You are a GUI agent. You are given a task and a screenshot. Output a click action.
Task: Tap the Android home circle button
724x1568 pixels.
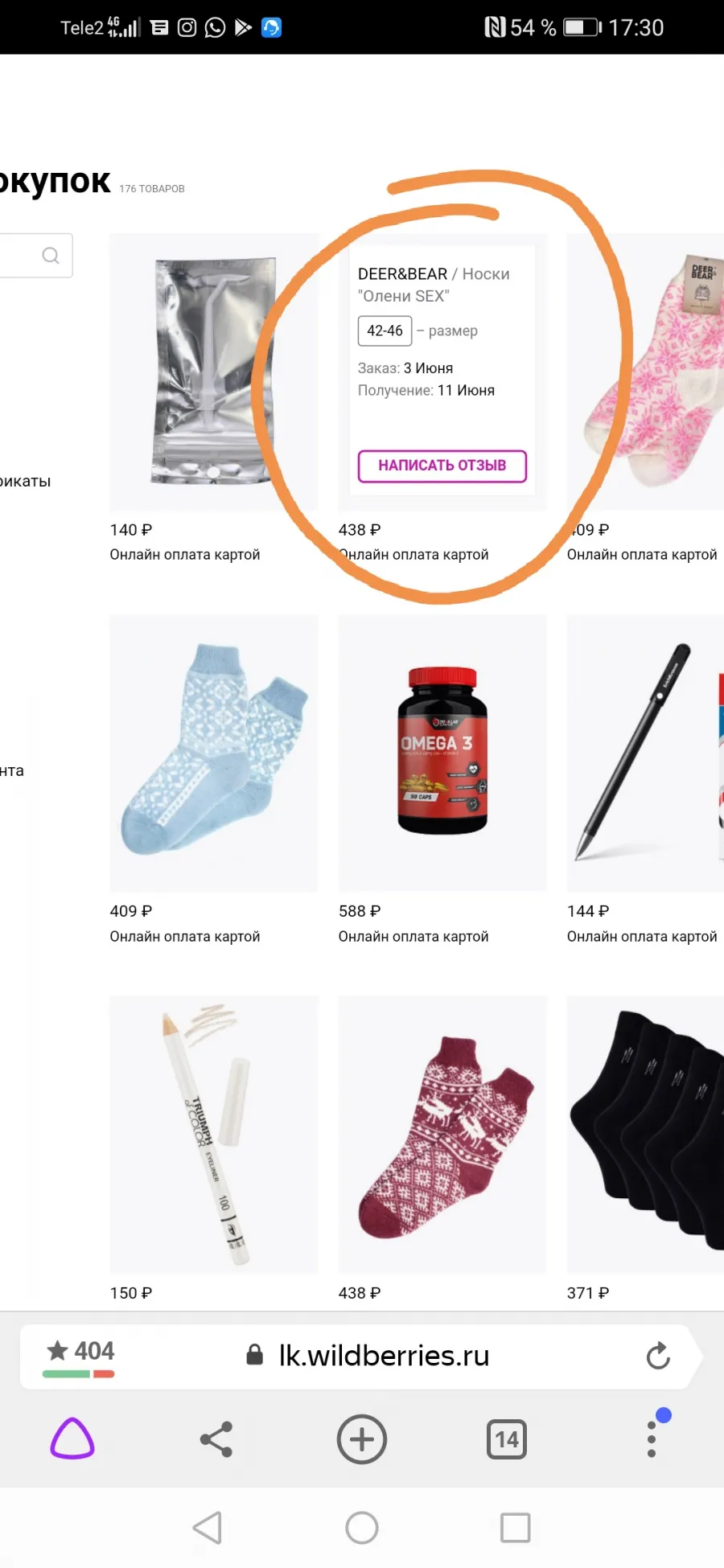pyautogui.click(x=362, y=1528)
